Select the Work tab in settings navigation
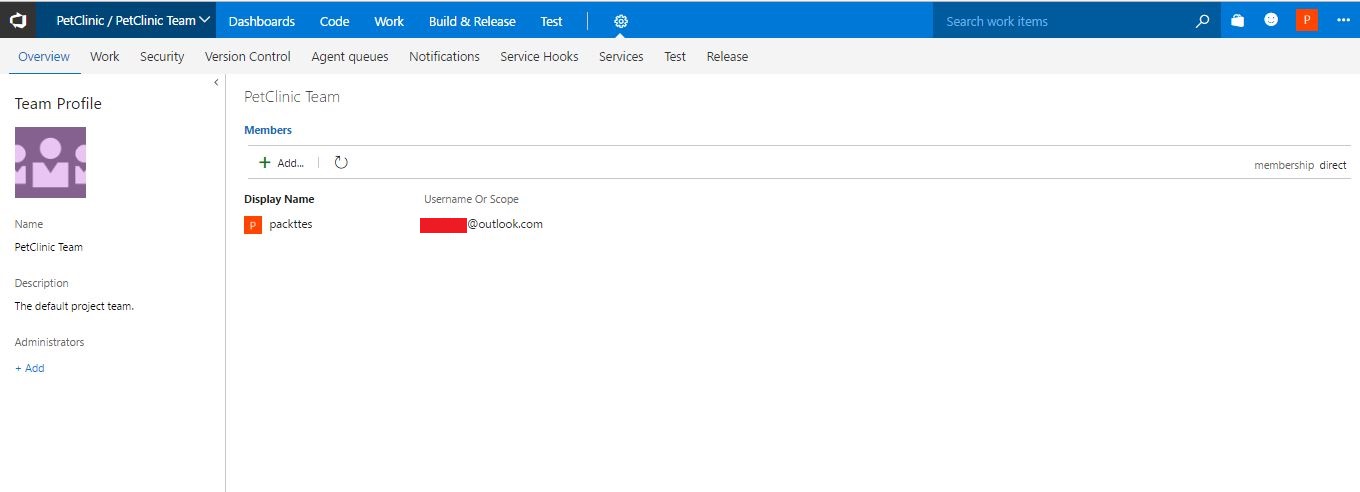Image resolution: width=1360 pixels, height=492 pixels. [x=105, y=56]
